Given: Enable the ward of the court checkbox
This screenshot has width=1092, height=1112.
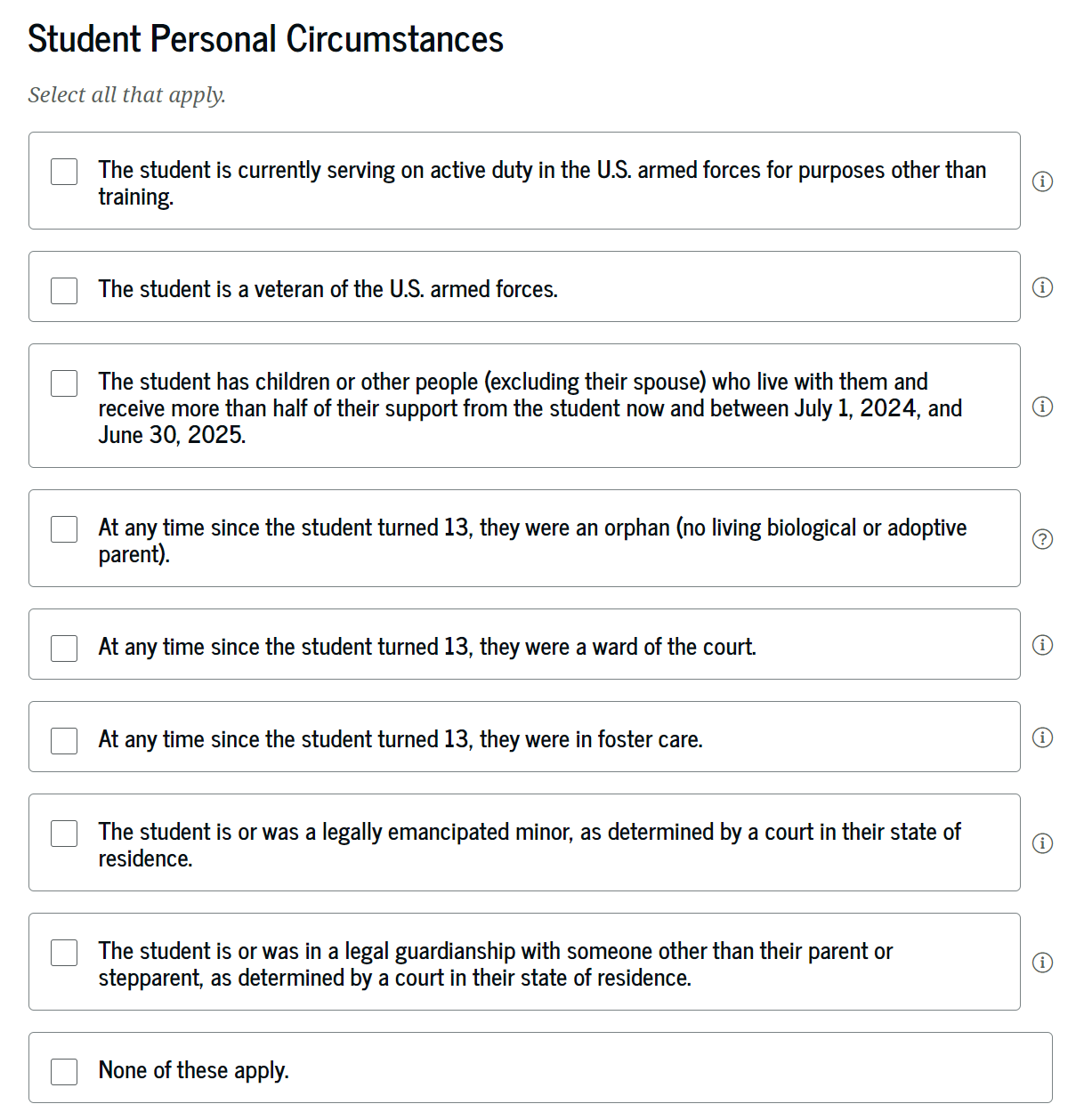Looking at the screenshot, I should click(64, 649).
